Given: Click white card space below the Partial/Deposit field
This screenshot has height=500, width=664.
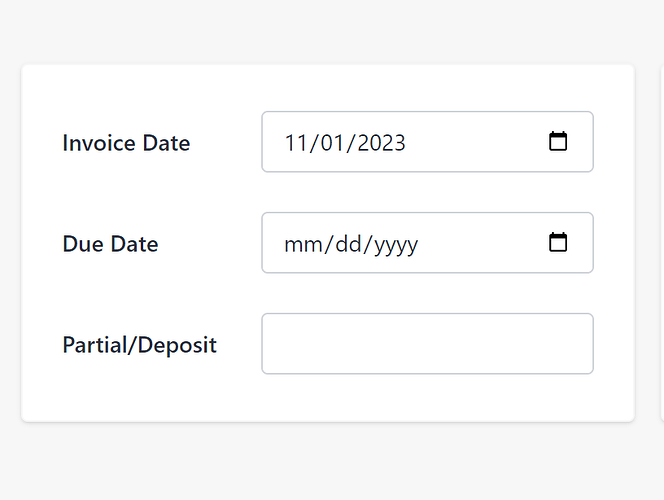Looking at the screenshot, I should [x=328, y=398].
